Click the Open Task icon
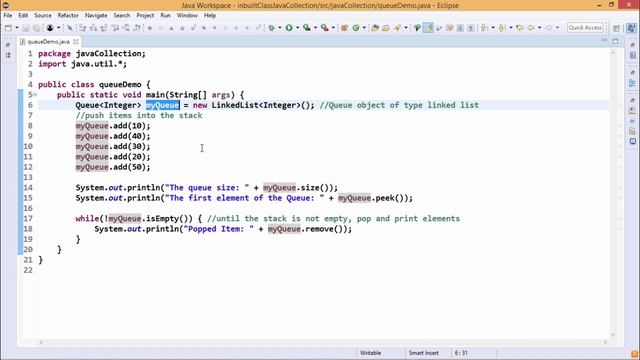 coord(386,28)
